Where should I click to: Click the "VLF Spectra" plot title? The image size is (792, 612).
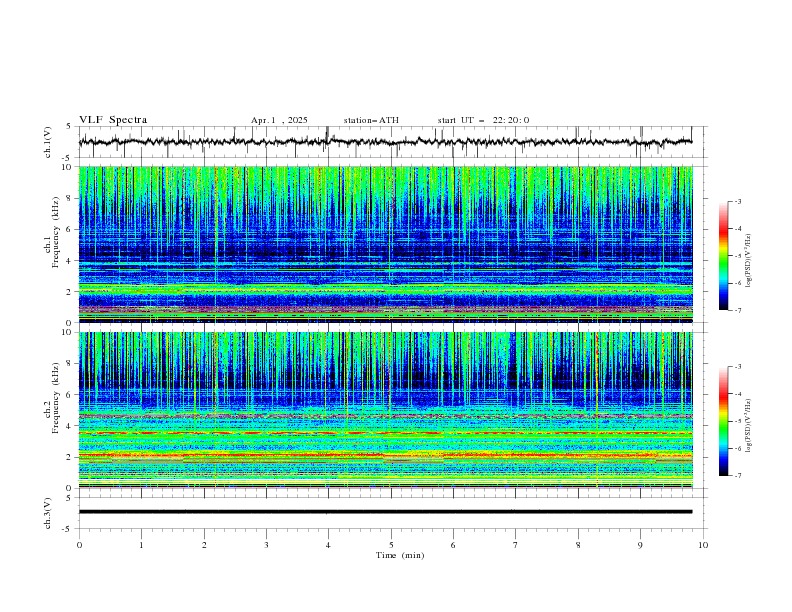(x=113, y=120)
